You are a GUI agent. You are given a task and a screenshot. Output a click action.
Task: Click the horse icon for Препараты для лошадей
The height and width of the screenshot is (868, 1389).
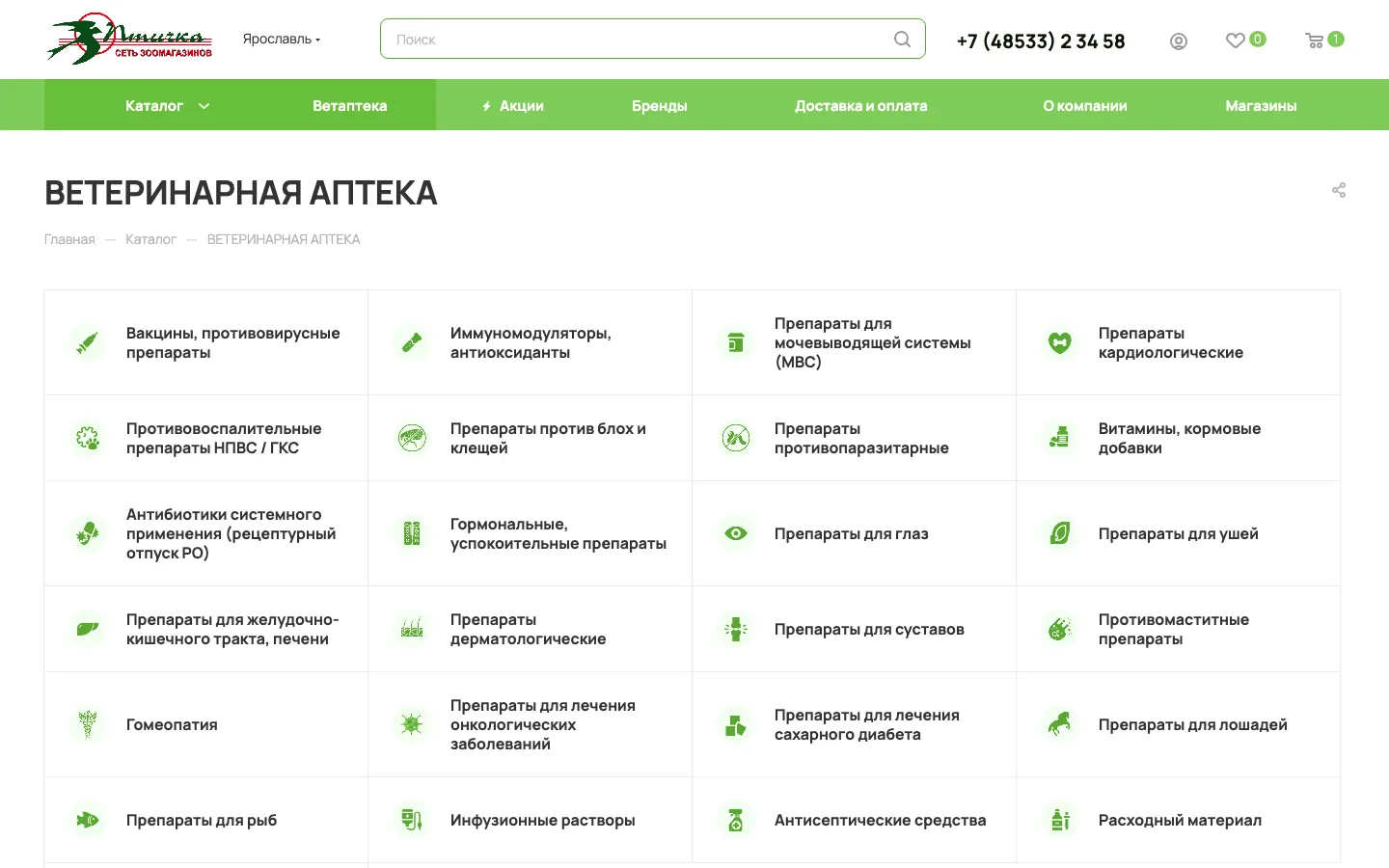click(x=1060, y=724)
